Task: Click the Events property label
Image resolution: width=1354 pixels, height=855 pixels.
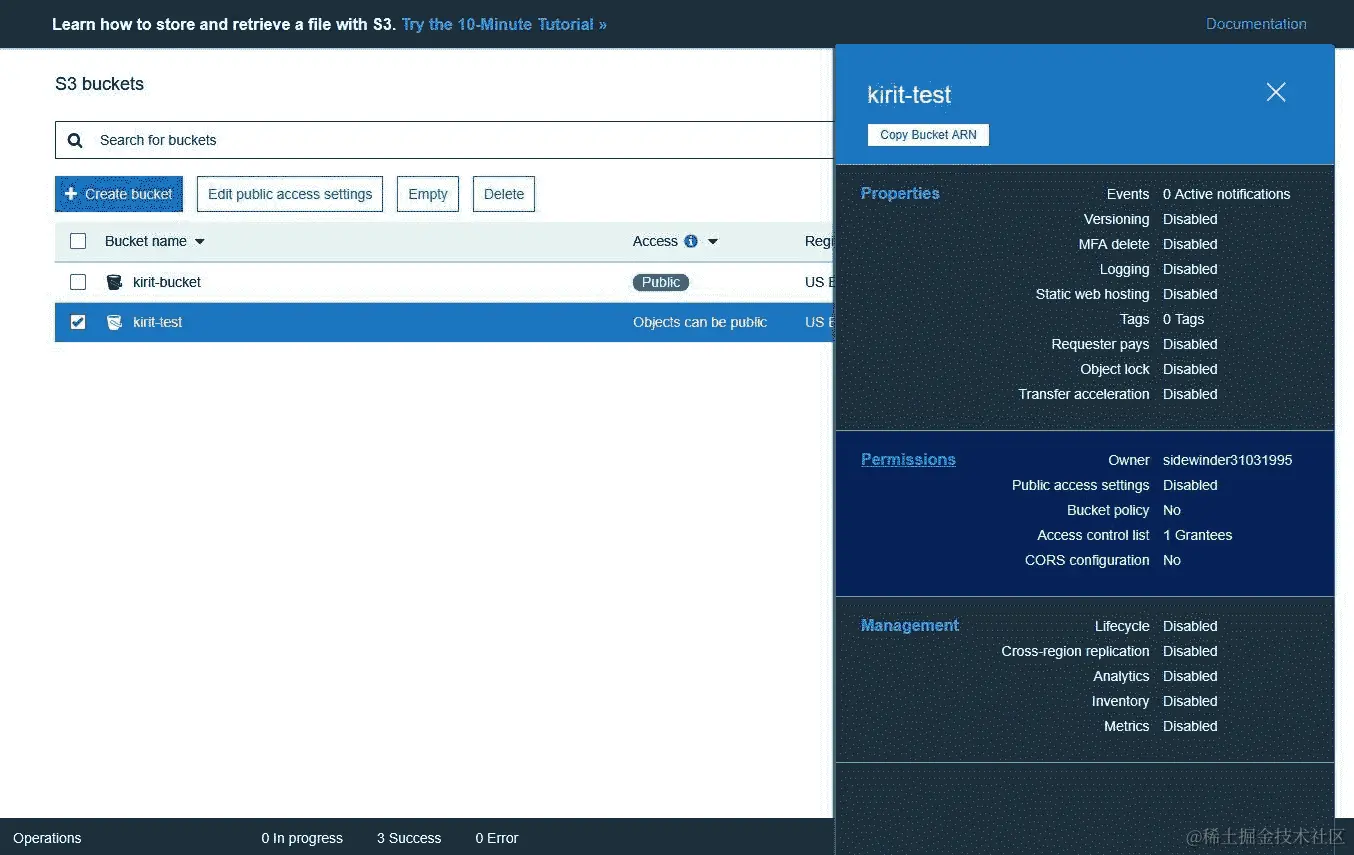Action: pos(1128,194)
